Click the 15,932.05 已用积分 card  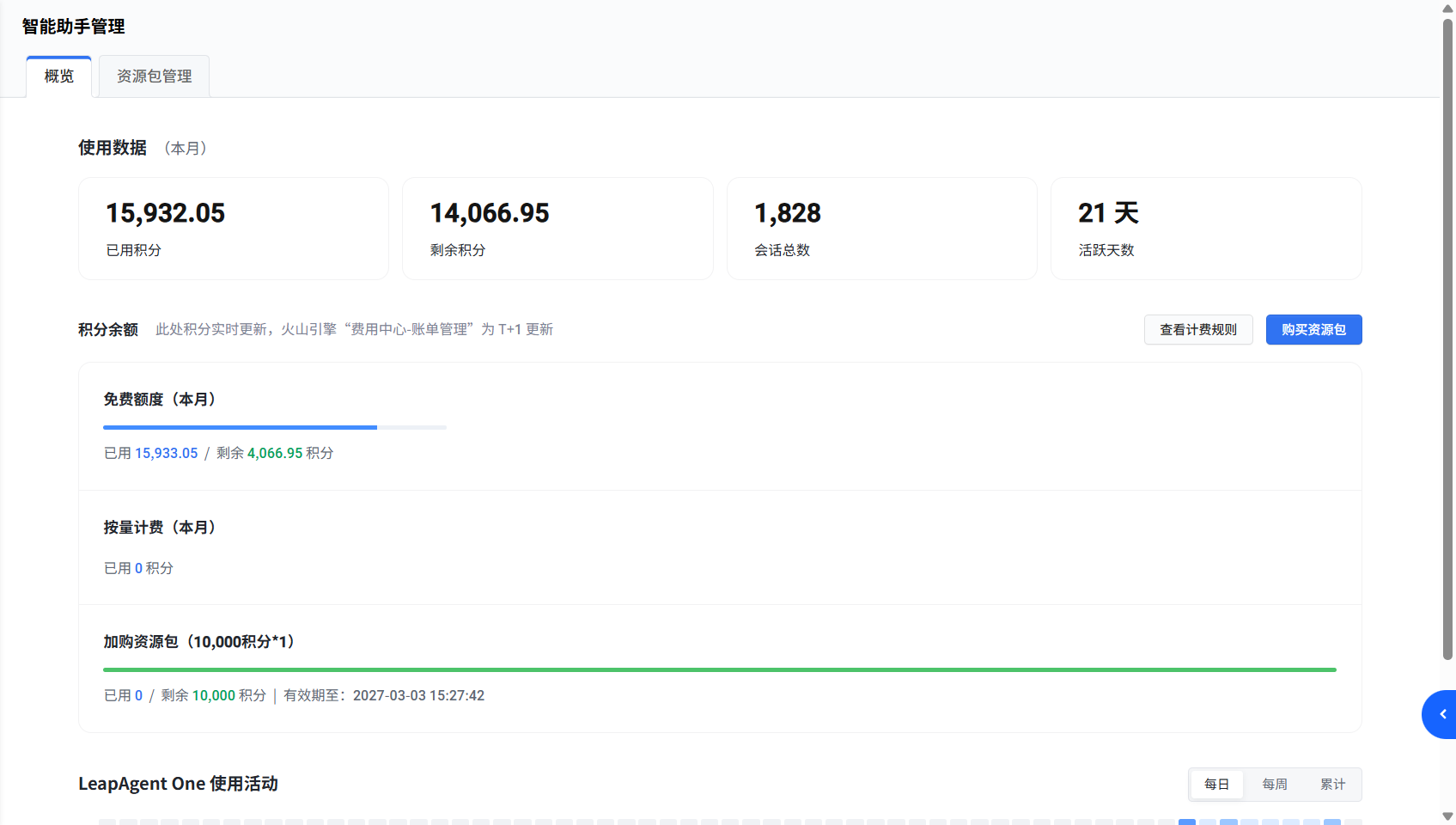234,229
